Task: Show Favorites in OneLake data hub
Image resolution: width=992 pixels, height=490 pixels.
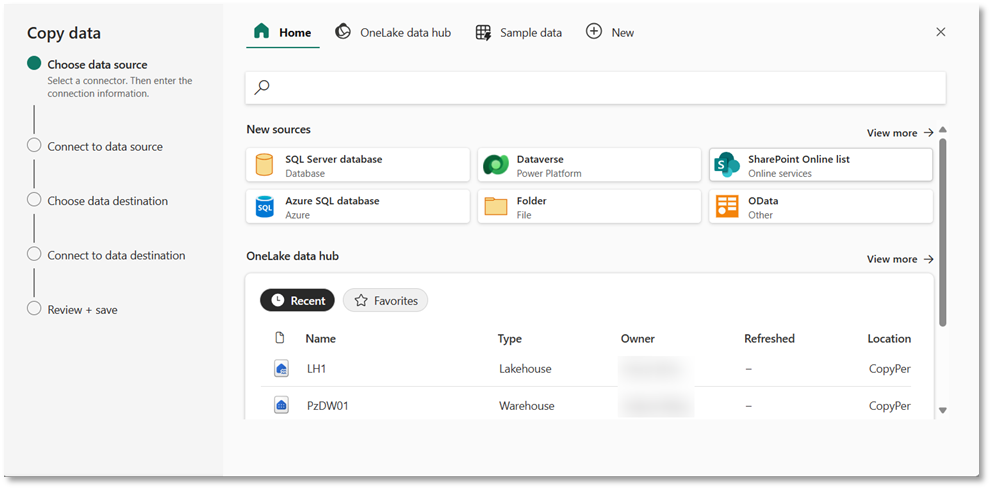Action: [385, 300]
